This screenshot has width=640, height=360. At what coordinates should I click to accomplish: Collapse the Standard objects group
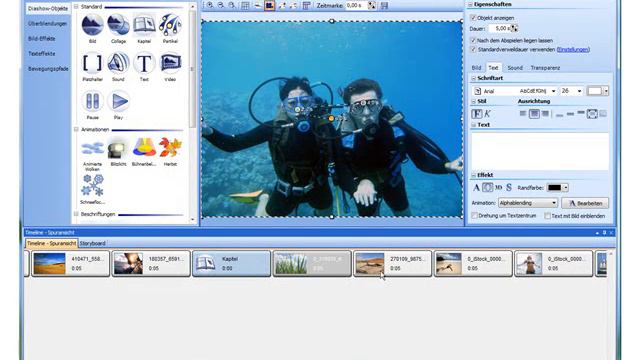[76, 7]
